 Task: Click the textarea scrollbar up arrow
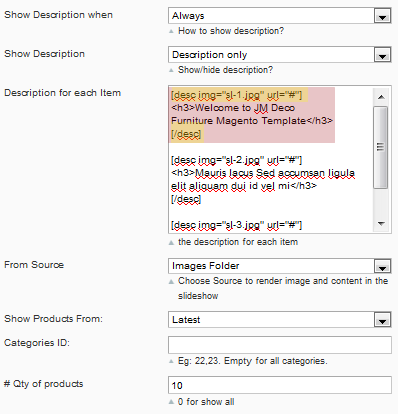tap(381, 97)
